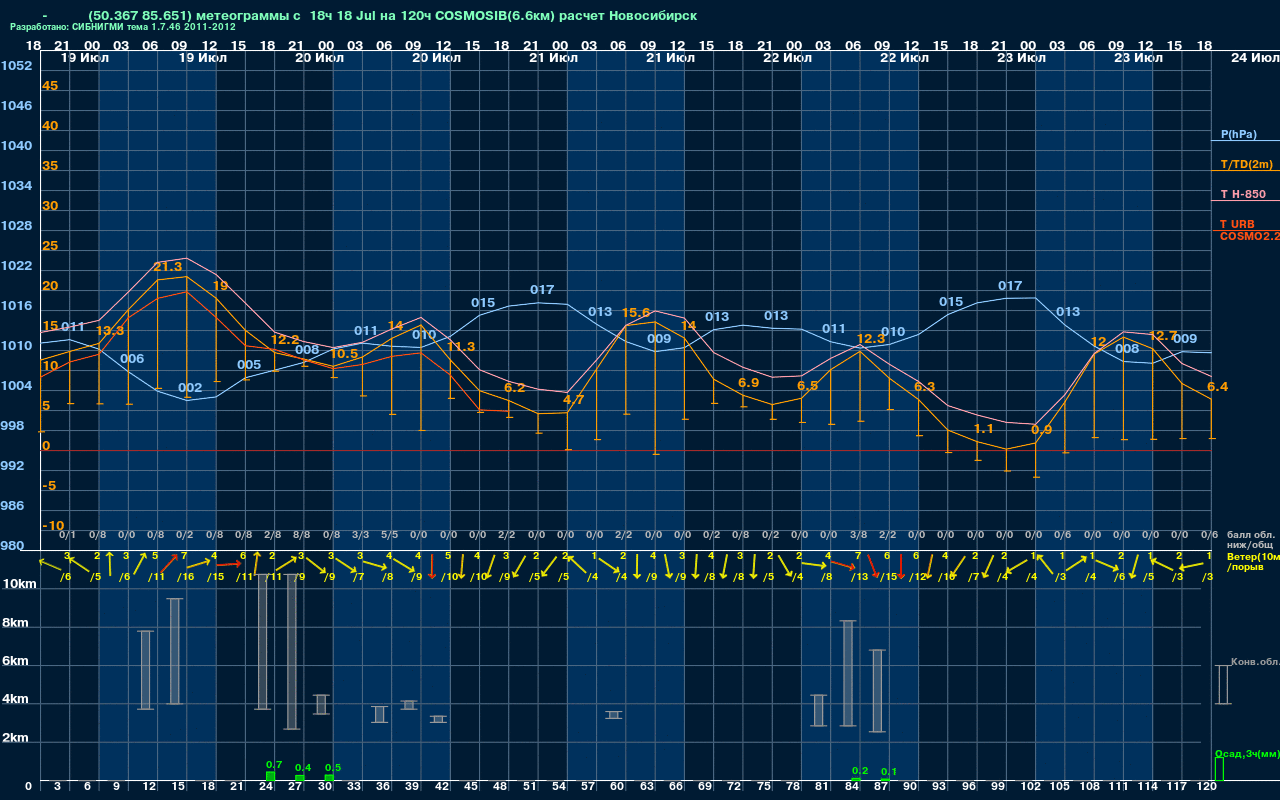Click the small cloud bar at hour 60
The image size is (1280, 800).
(x=614, y=715)
